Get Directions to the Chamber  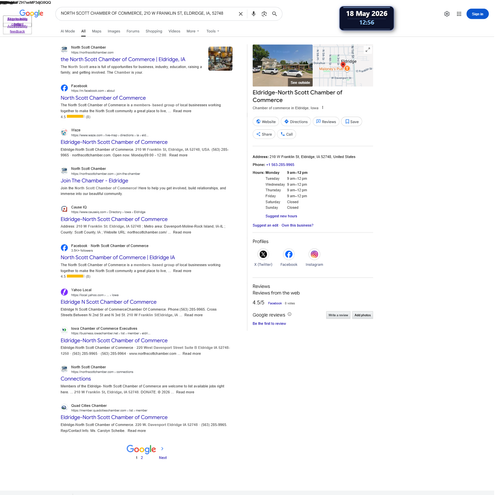coord(296,122)
